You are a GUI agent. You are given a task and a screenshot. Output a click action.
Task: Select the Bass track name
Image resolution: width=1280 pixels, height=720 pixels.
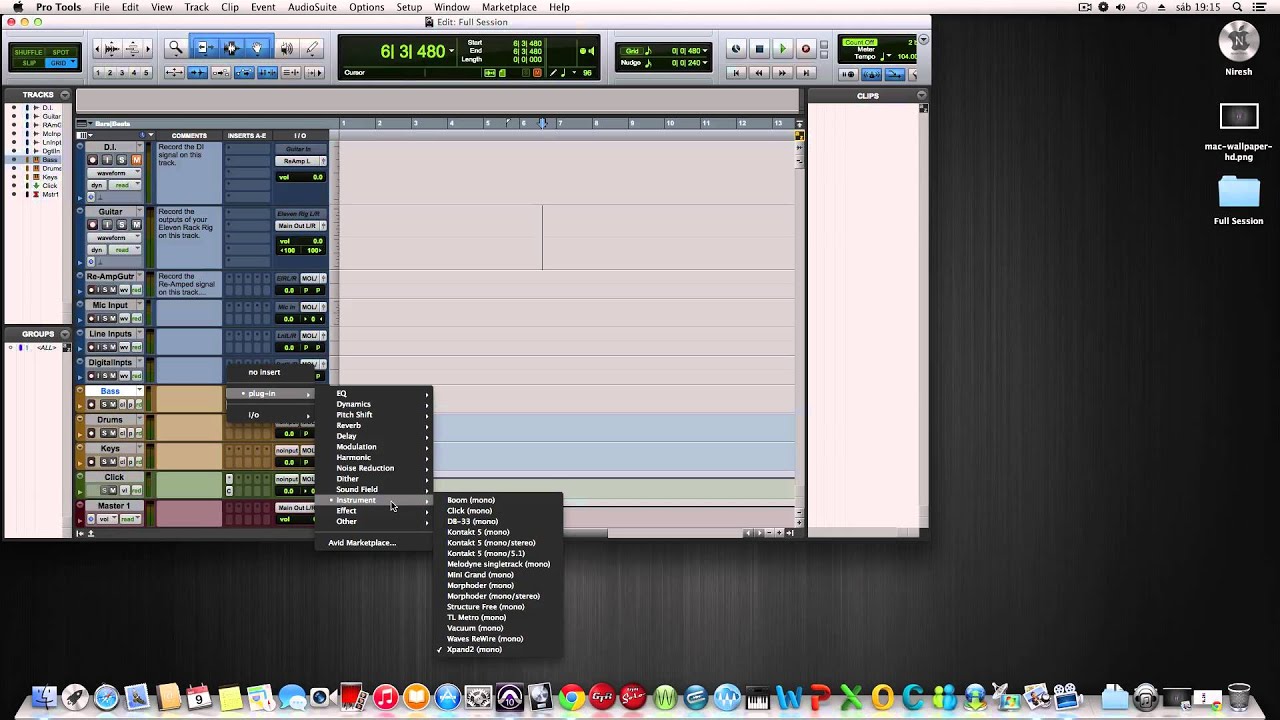click(110, 391)
